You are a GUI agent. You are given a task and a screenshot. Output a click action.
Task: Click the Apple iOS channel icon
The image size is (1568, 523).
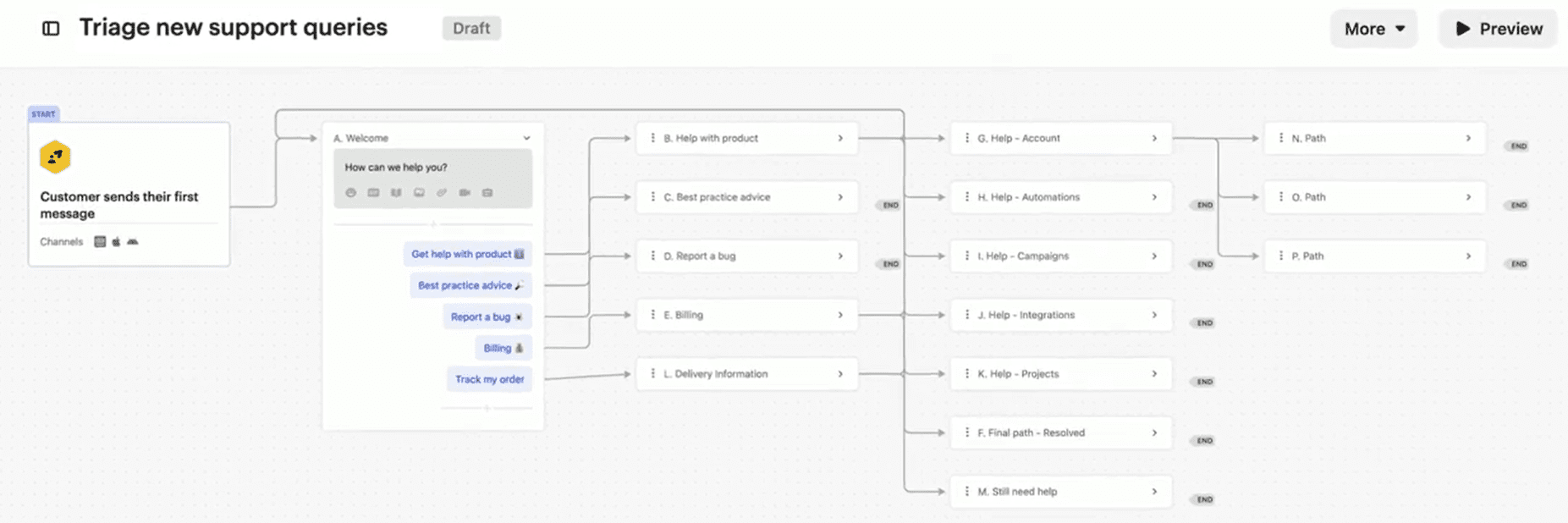coord(117,242)
